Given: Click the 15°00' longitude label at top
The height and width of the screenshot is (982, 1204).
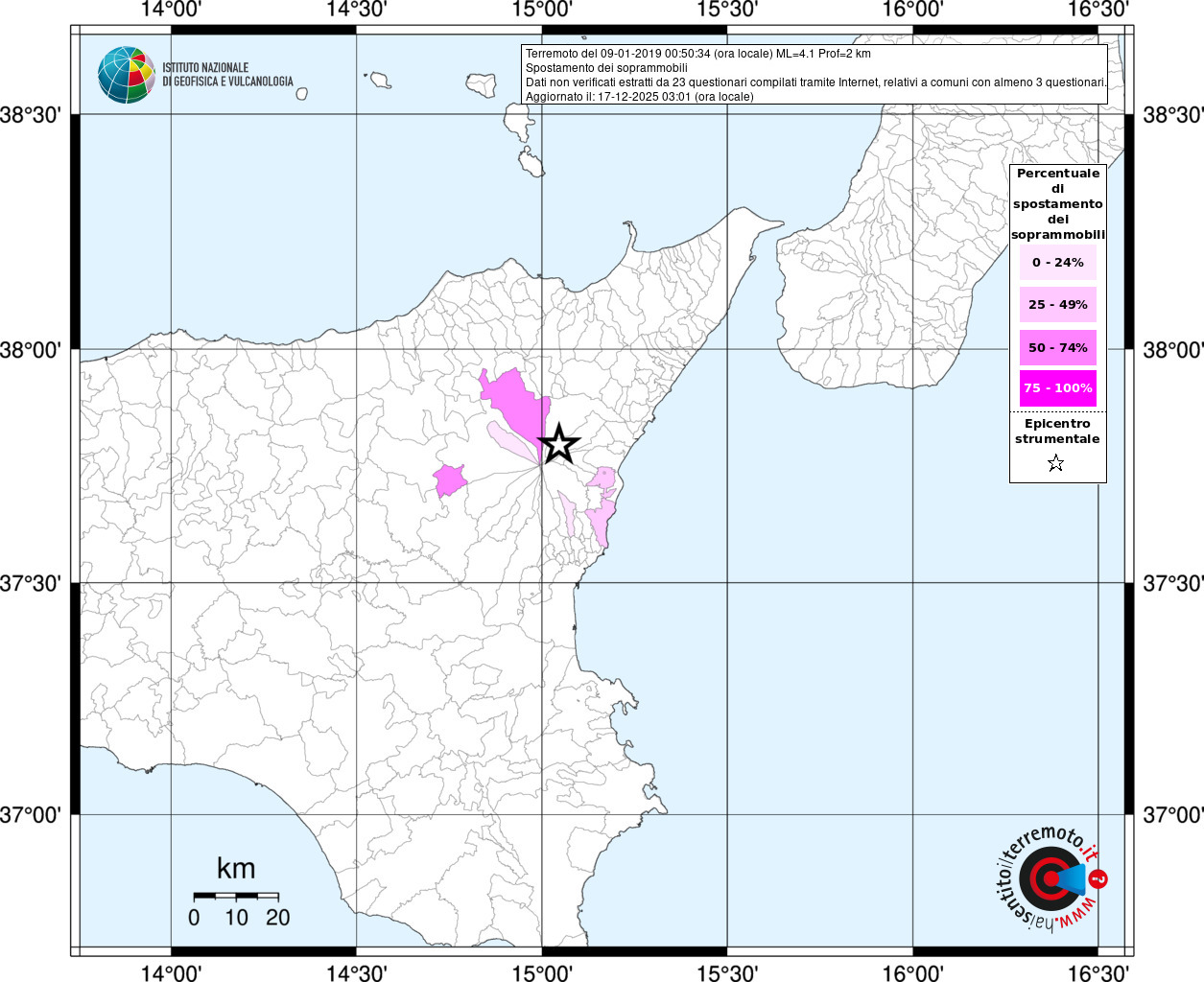Looking at the screenshot, I should [x=541, y=11].
